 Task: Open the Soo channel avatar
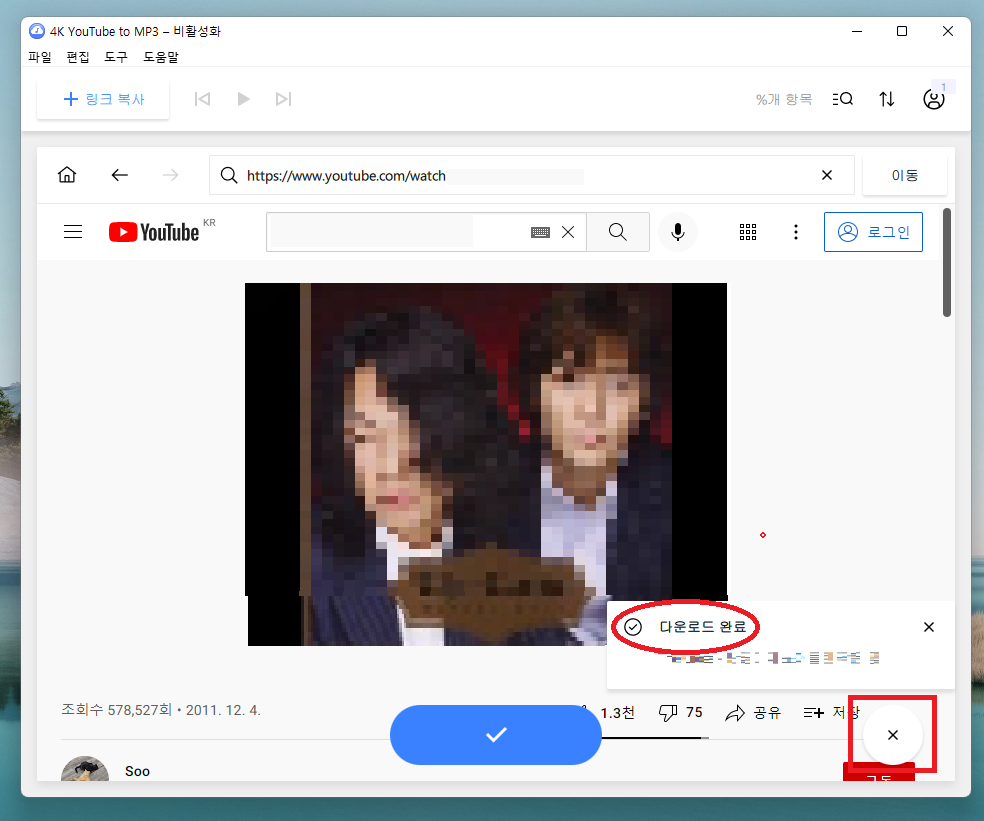click(x=85, y=769)
